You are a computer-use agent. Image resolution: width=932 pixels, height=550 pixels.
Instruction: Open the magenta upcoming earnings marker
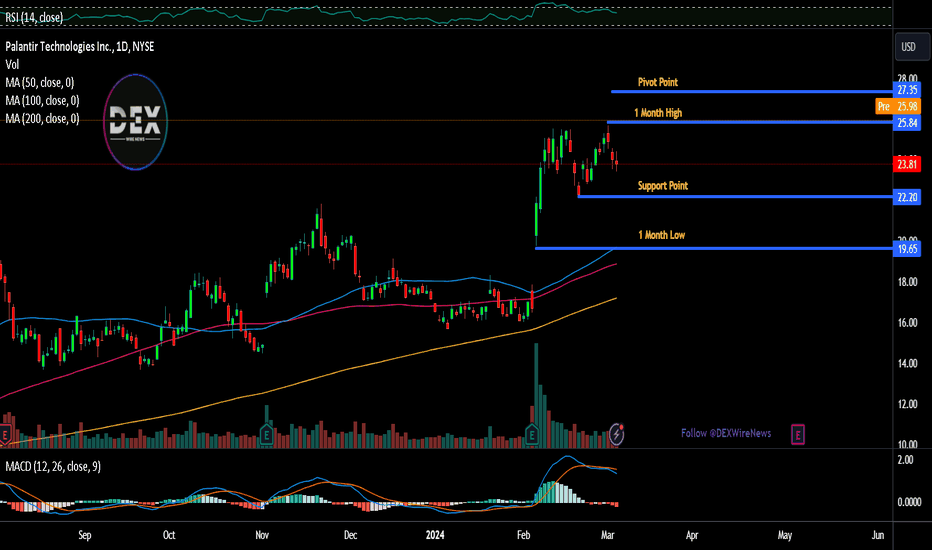tap(797, 435)
